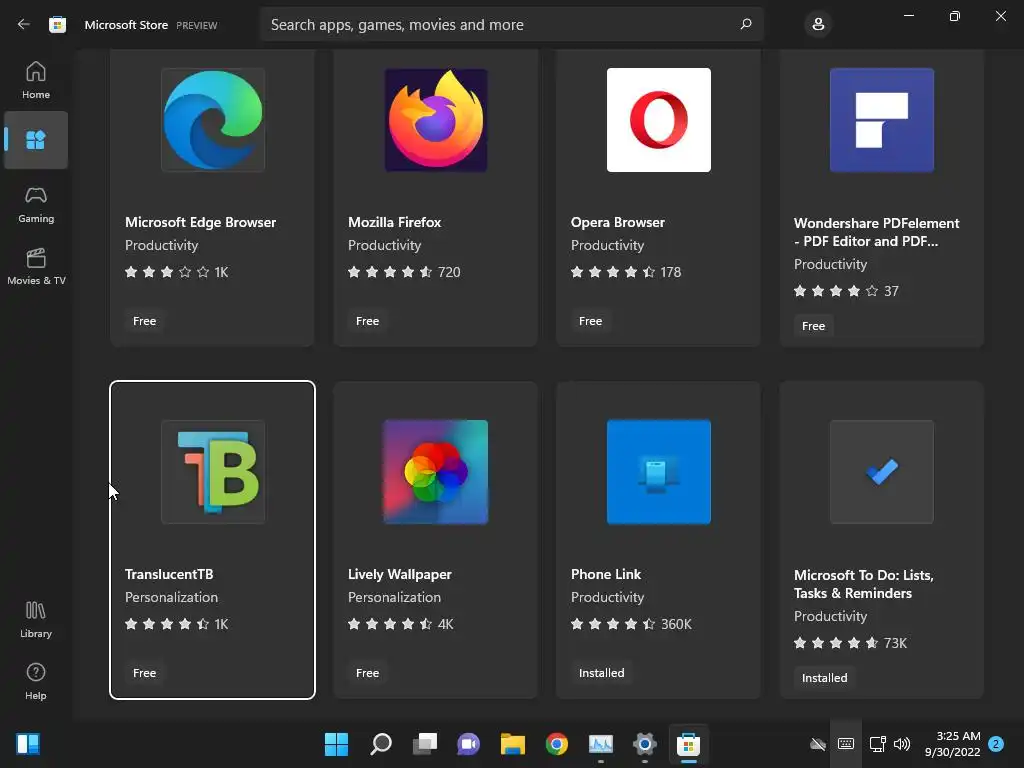Viewport: 1024px width, 768px height.
Task: Click the Mozilla Firefox app icon
Action: (436, 120)
